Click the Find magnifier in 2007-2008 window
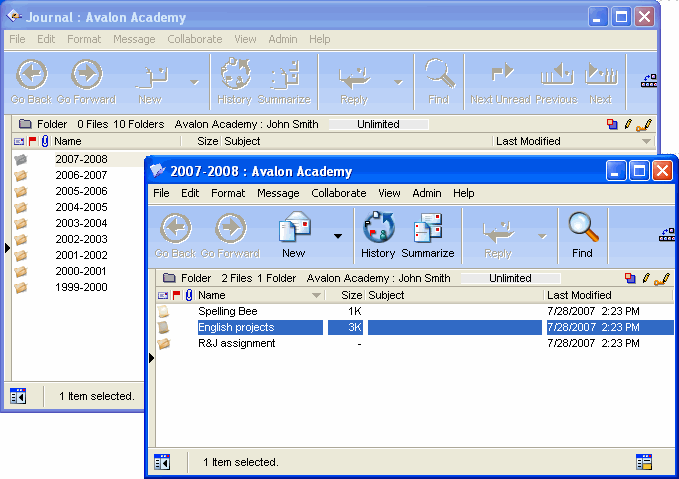This screenshot has height=479, width=679. (x=582, y=230)
